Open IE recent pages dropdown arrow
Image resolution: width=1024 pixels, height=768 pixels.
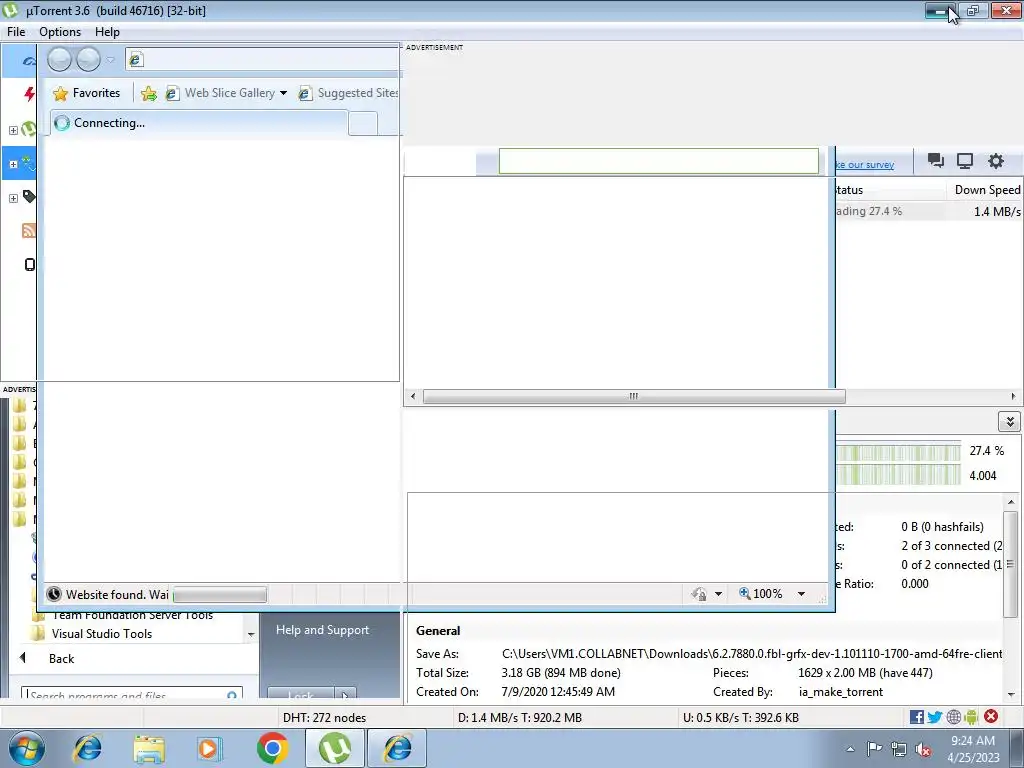pos(110,60)
